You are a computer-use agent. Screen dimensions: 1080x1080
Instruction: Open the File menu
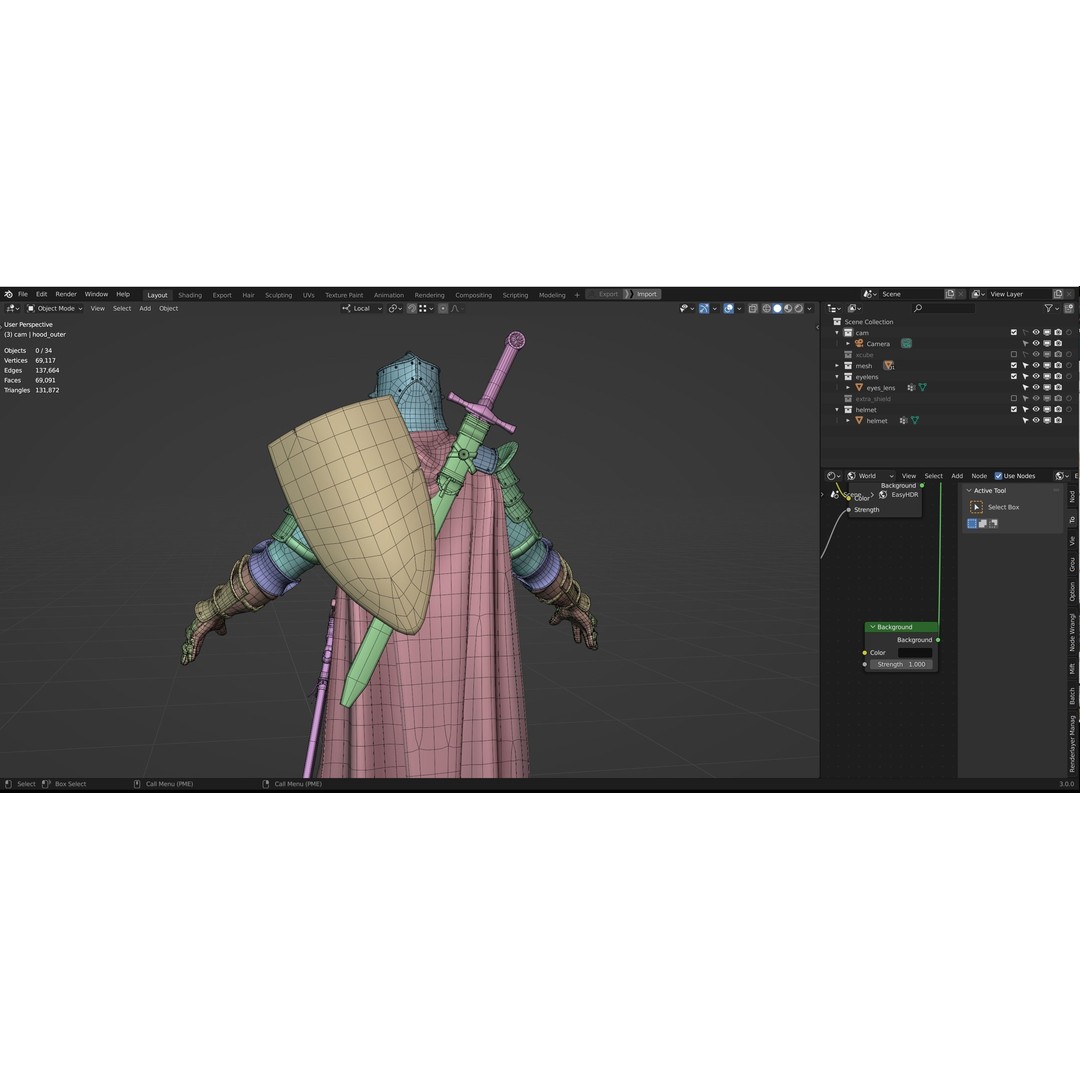coord(23,294)
